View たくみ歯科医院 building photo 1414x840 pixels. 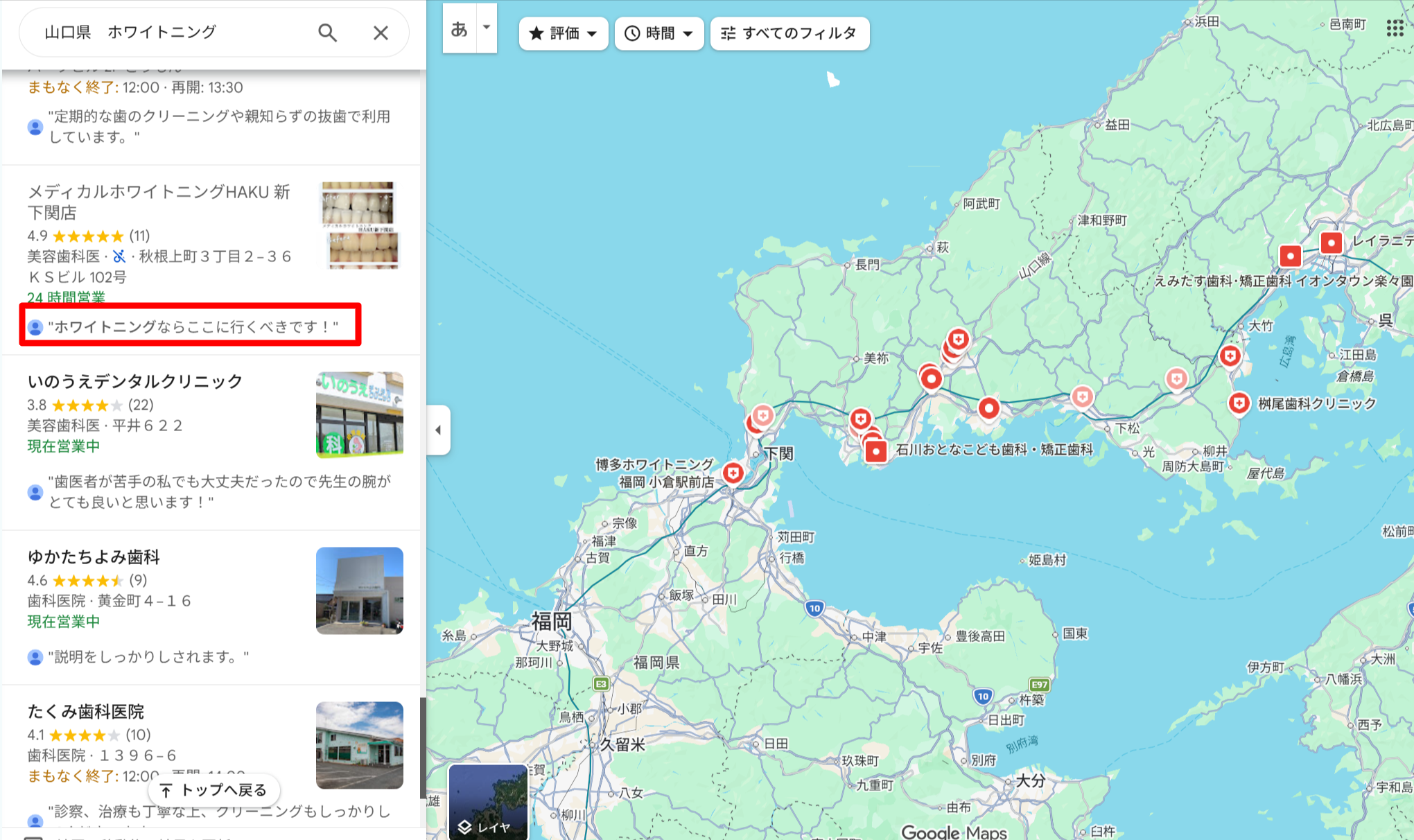click(360, 745)
